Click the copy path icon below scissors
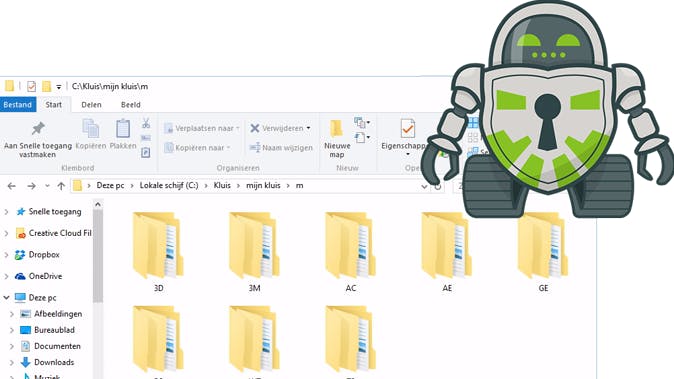This screenshot has height=379, width=674. point(146,138)
